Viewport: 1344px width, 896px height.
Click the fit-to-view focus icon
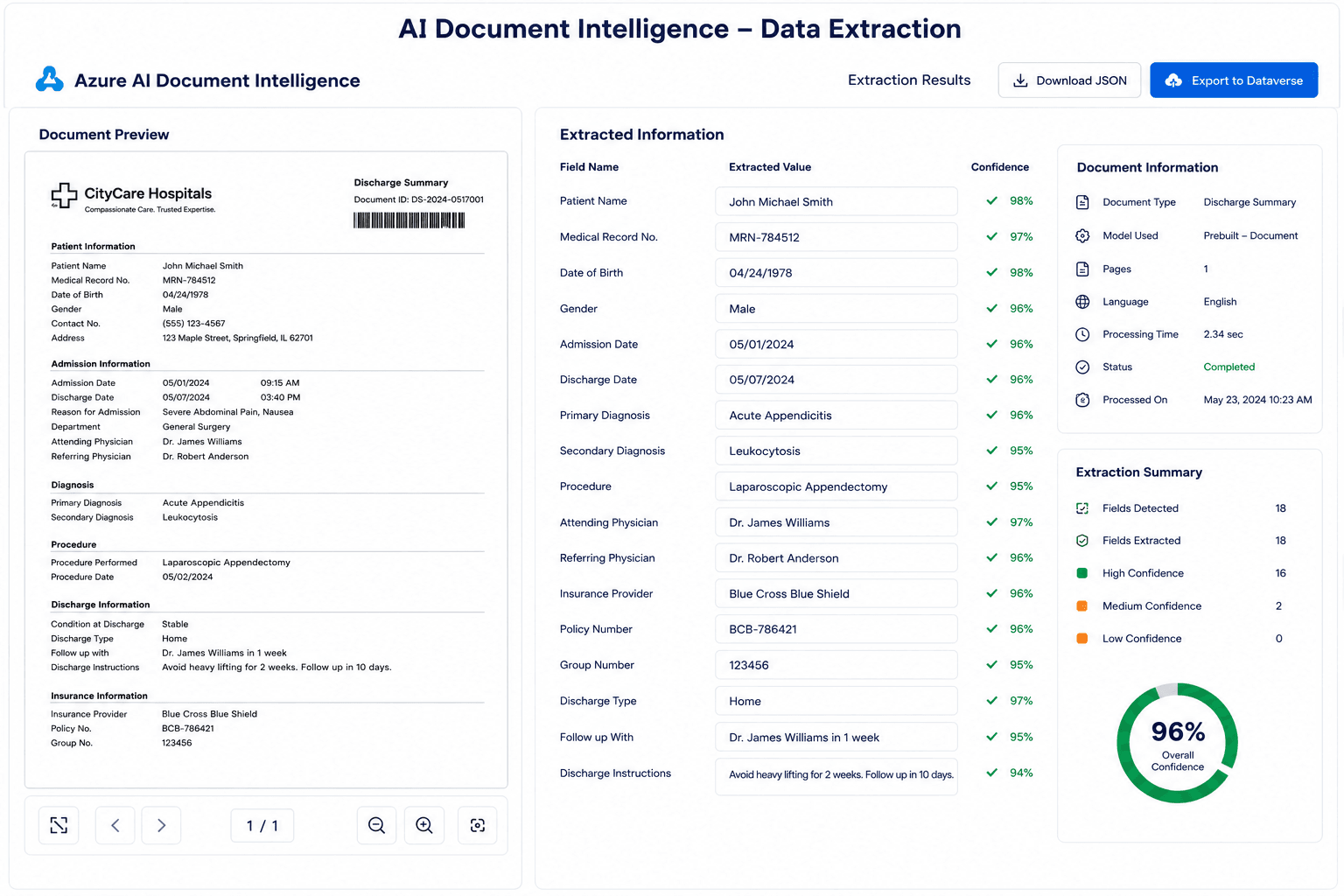click(x=478, y=825)
